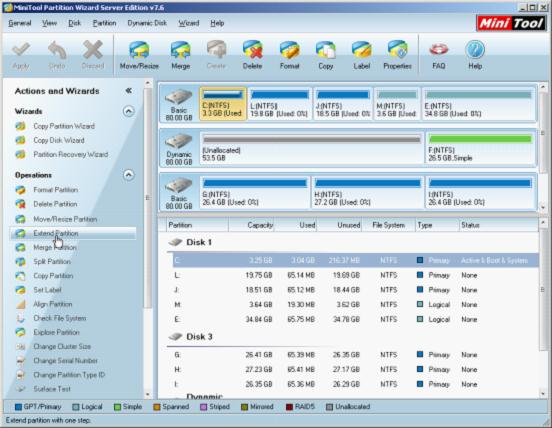This screenshot has width=552, height=428.
Task: Click the Create toolbar icon
Action: coord(216,49)
